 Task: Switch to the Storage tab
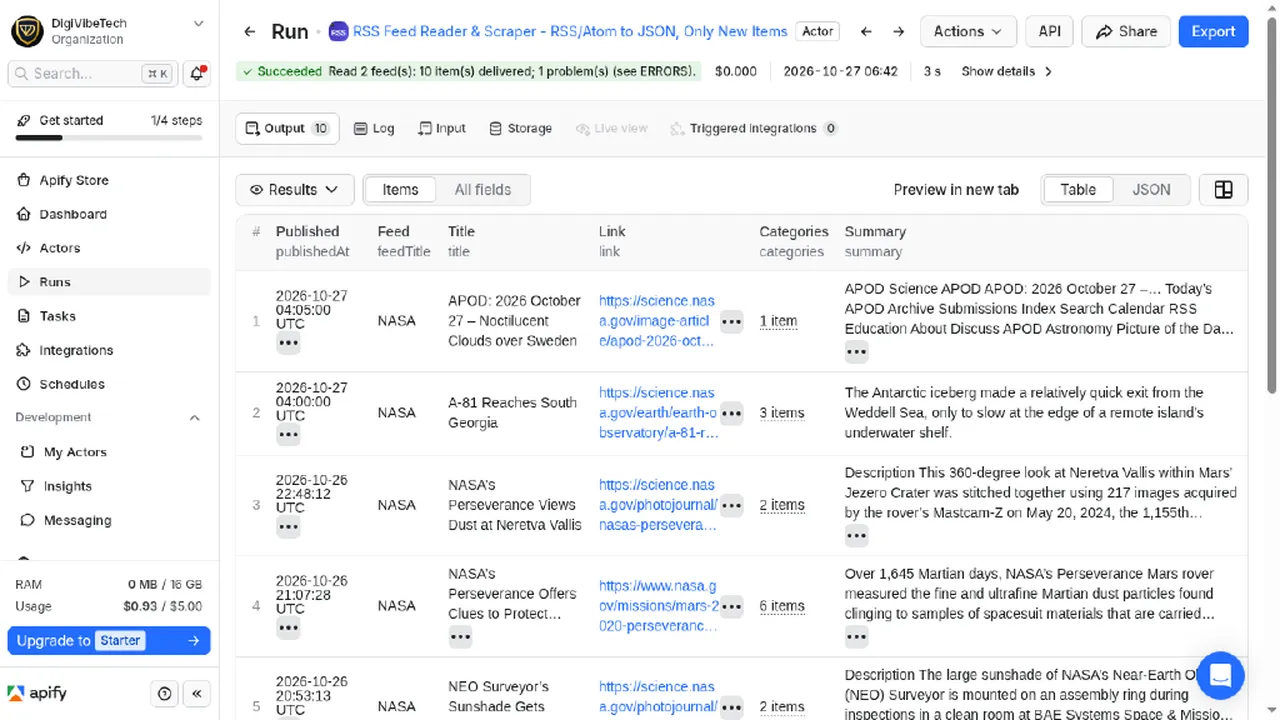pos(520,128)
